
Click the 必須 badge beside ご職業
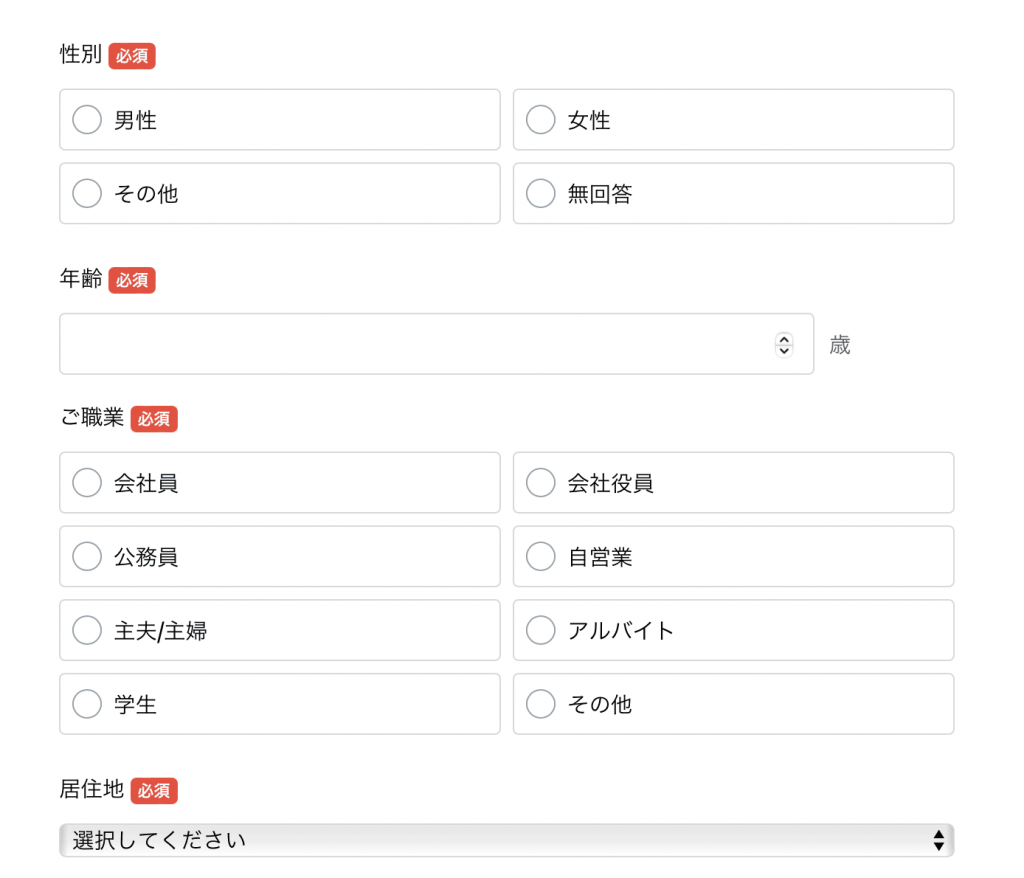[x=154, y=419]
